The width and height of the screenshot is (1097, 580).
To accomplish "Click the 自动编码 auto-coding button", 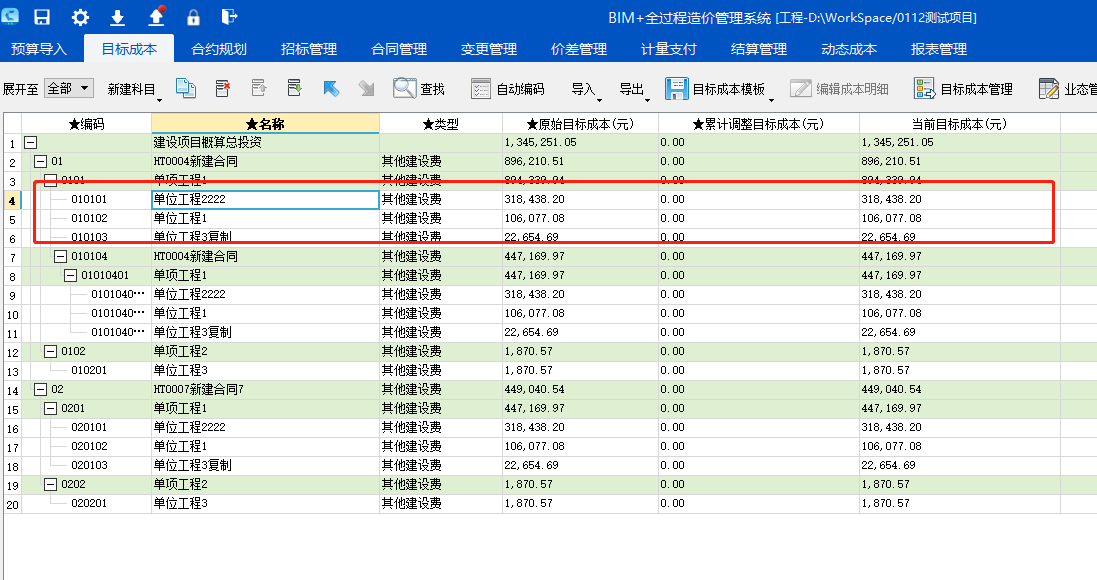I will (x=508, y=89).
